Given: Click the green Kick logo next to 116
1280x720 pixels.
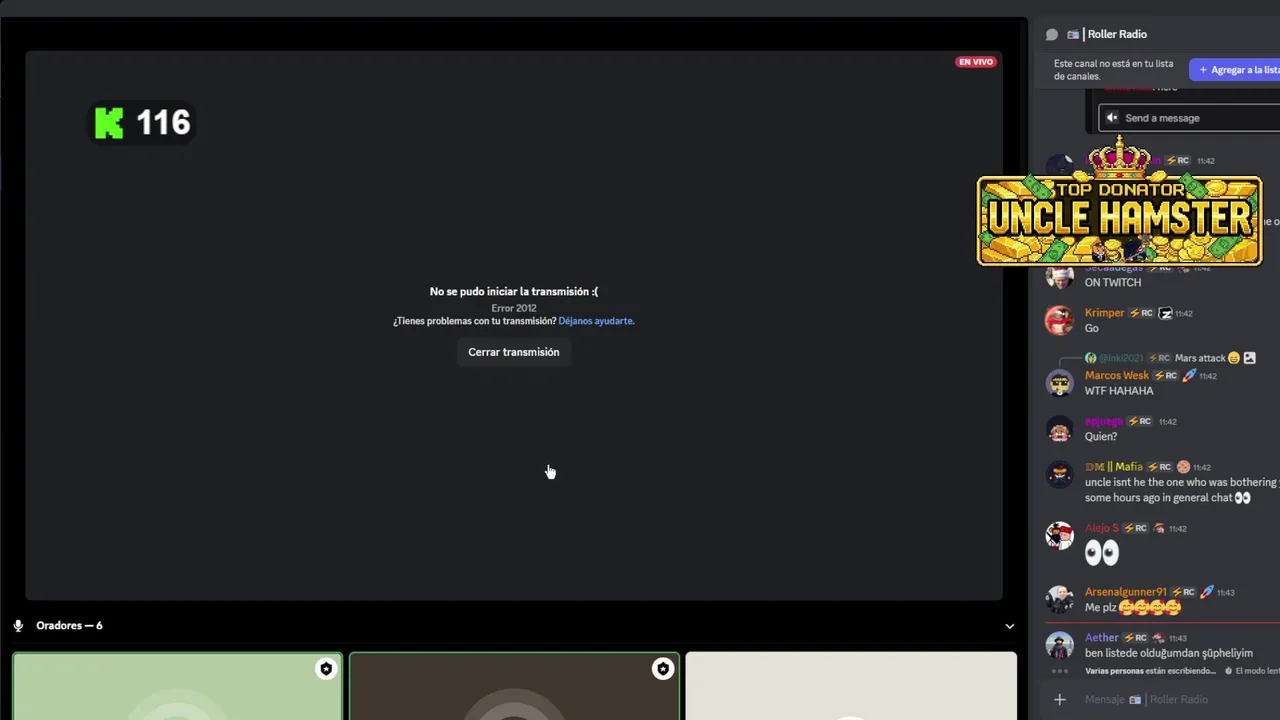Looking at the screenshot, I should (x=109, y=123).
